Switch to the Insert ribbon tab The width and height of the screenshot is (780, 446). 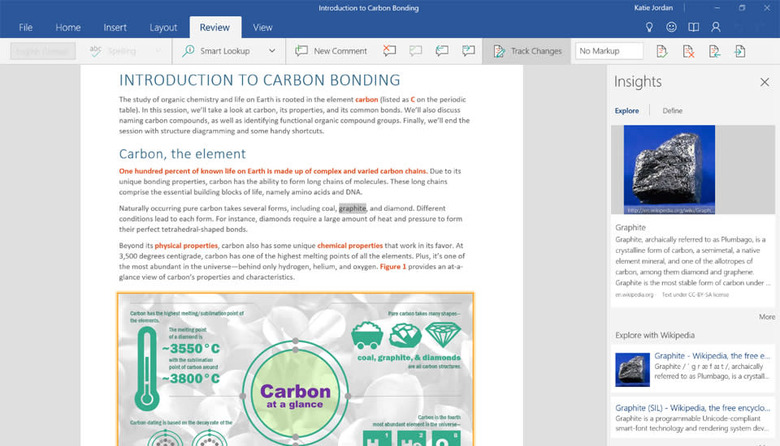coord(115,27)
